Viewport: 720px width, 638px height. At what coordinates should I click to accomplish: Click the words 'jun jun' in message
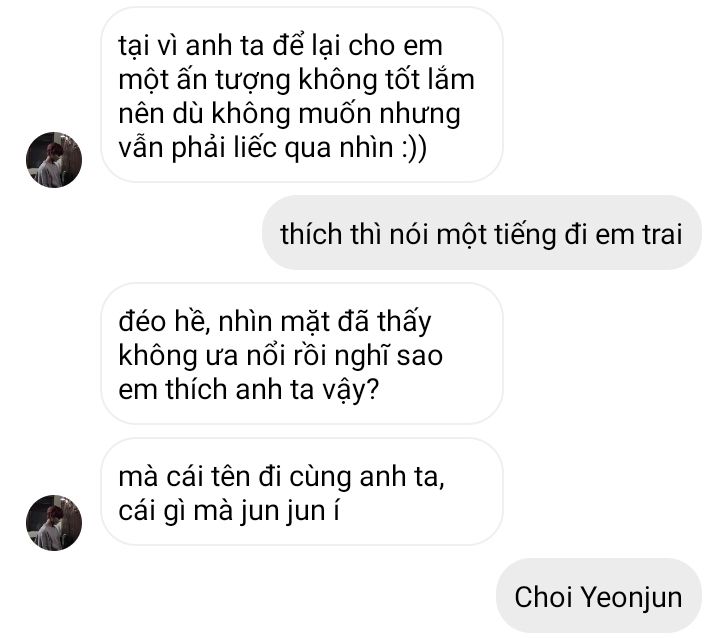coord(283,512)
